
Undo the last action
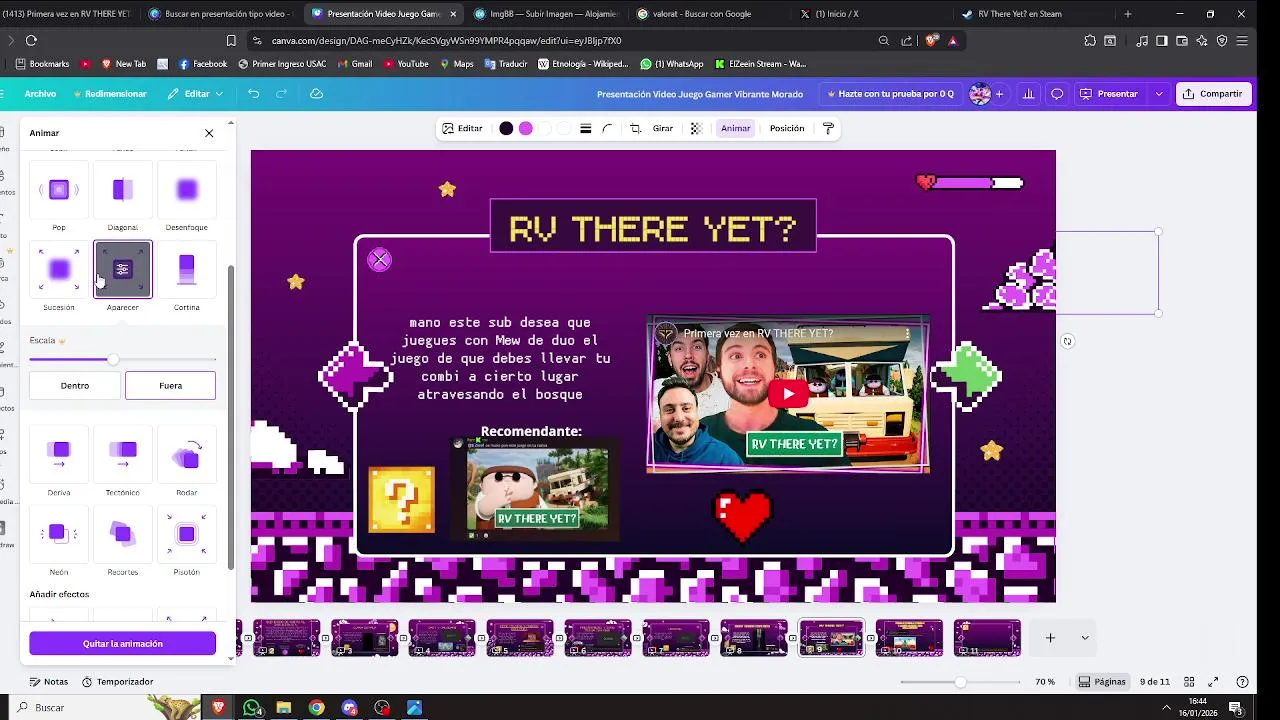pos(254,94)
